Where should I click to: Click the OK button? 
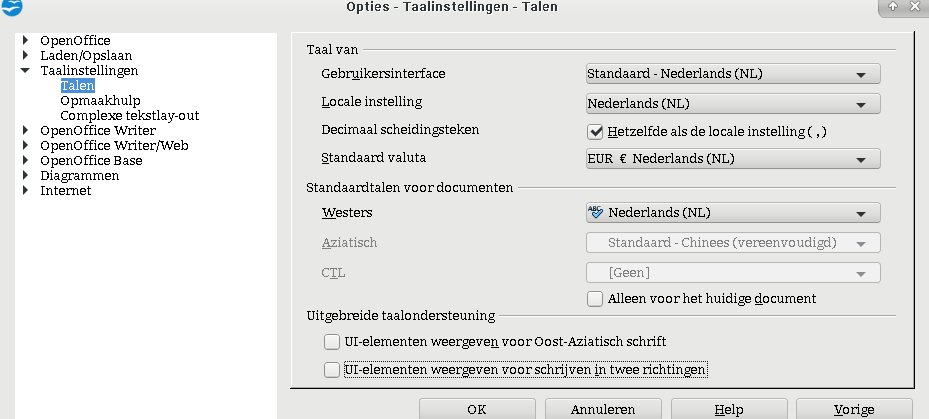pos(477,409)
